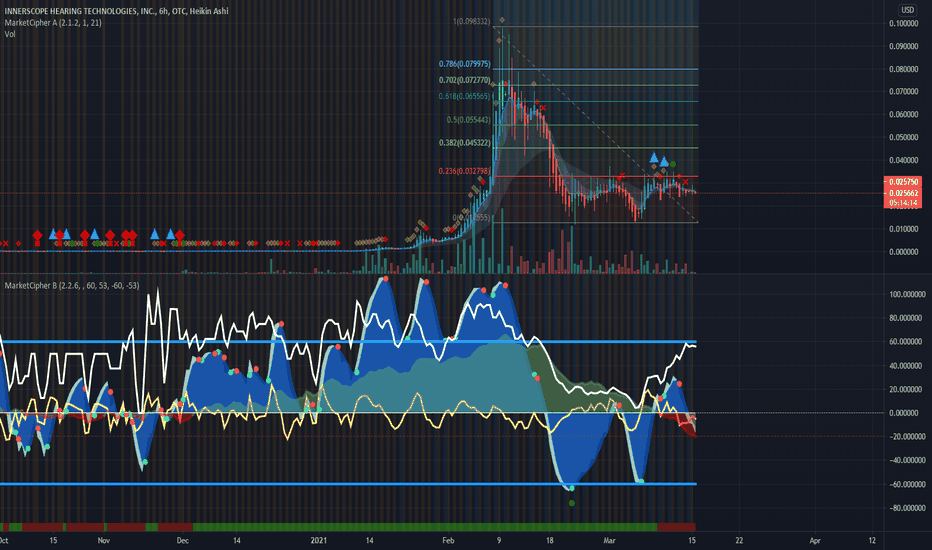This screenshot has width=932, height=550.
Task: Click the 0.070000 price axis label
Action: pyautogui.click(x=903, y=92)
